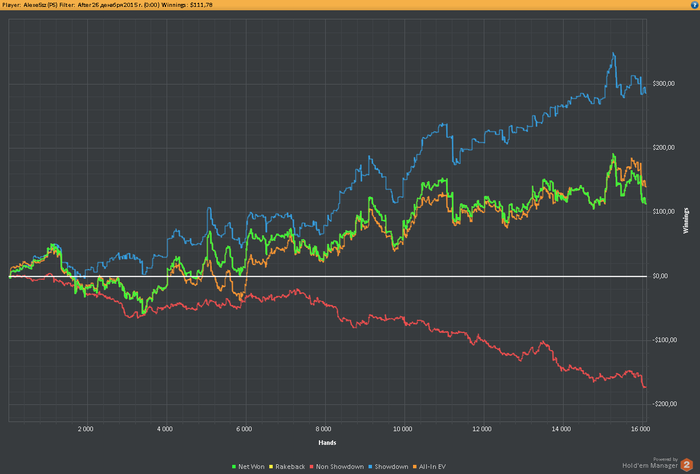Click the "14 000" hands axis label

(x=561, y=429)
